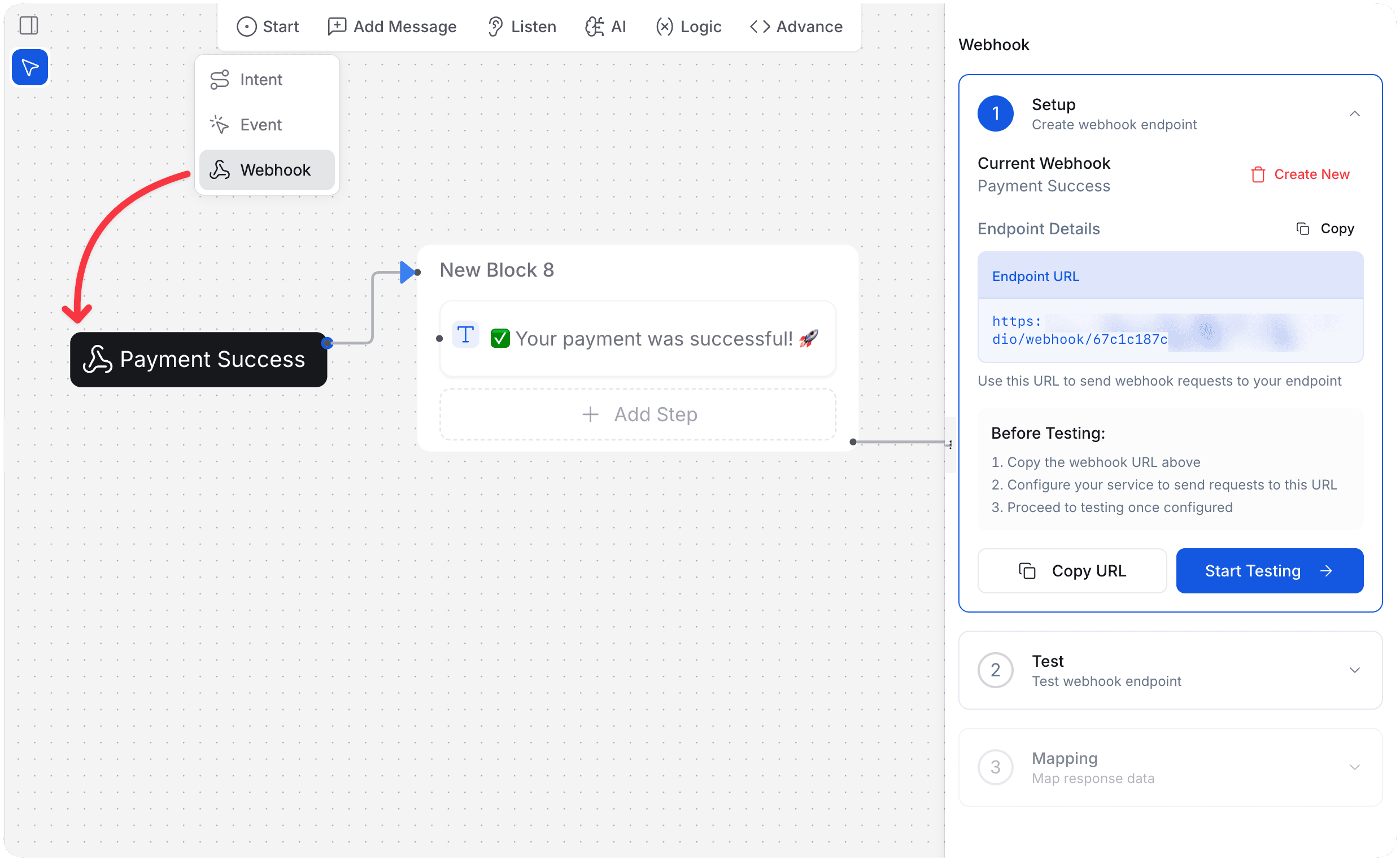Click the webhook icon on Payment Success node
The height and width of the screenshot is (861, 1400).
[x=98, y=359]
